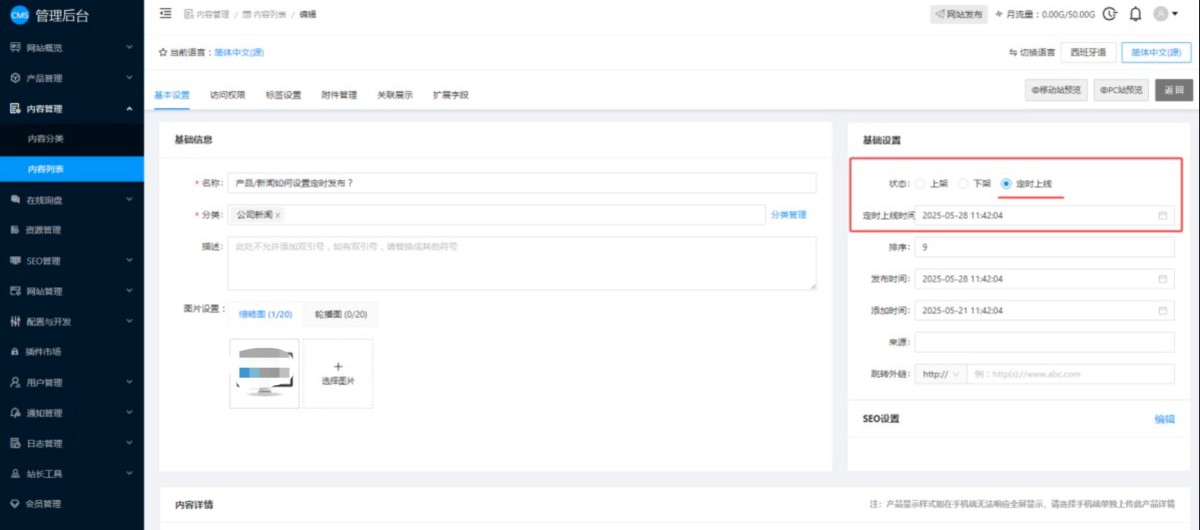
Task: Collapse sidebar with the fold menu icon
Action: pos(165,14)
